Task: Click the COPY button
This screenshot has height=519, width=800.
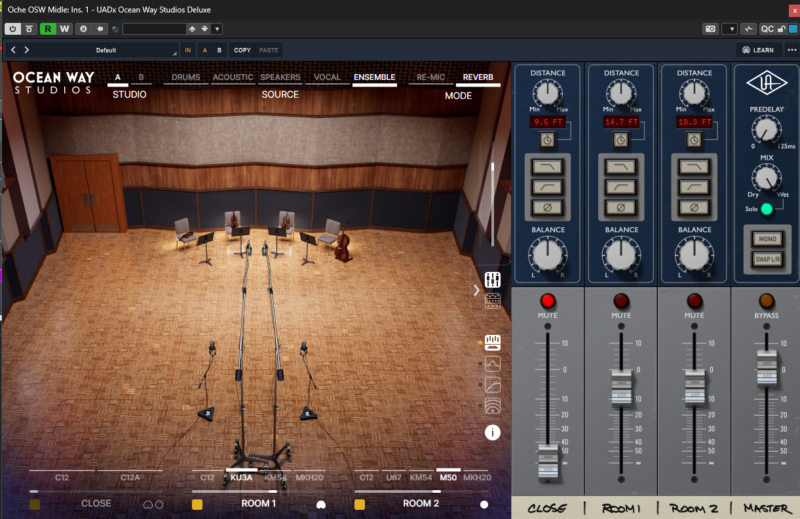Action: (x=242, y=50)
